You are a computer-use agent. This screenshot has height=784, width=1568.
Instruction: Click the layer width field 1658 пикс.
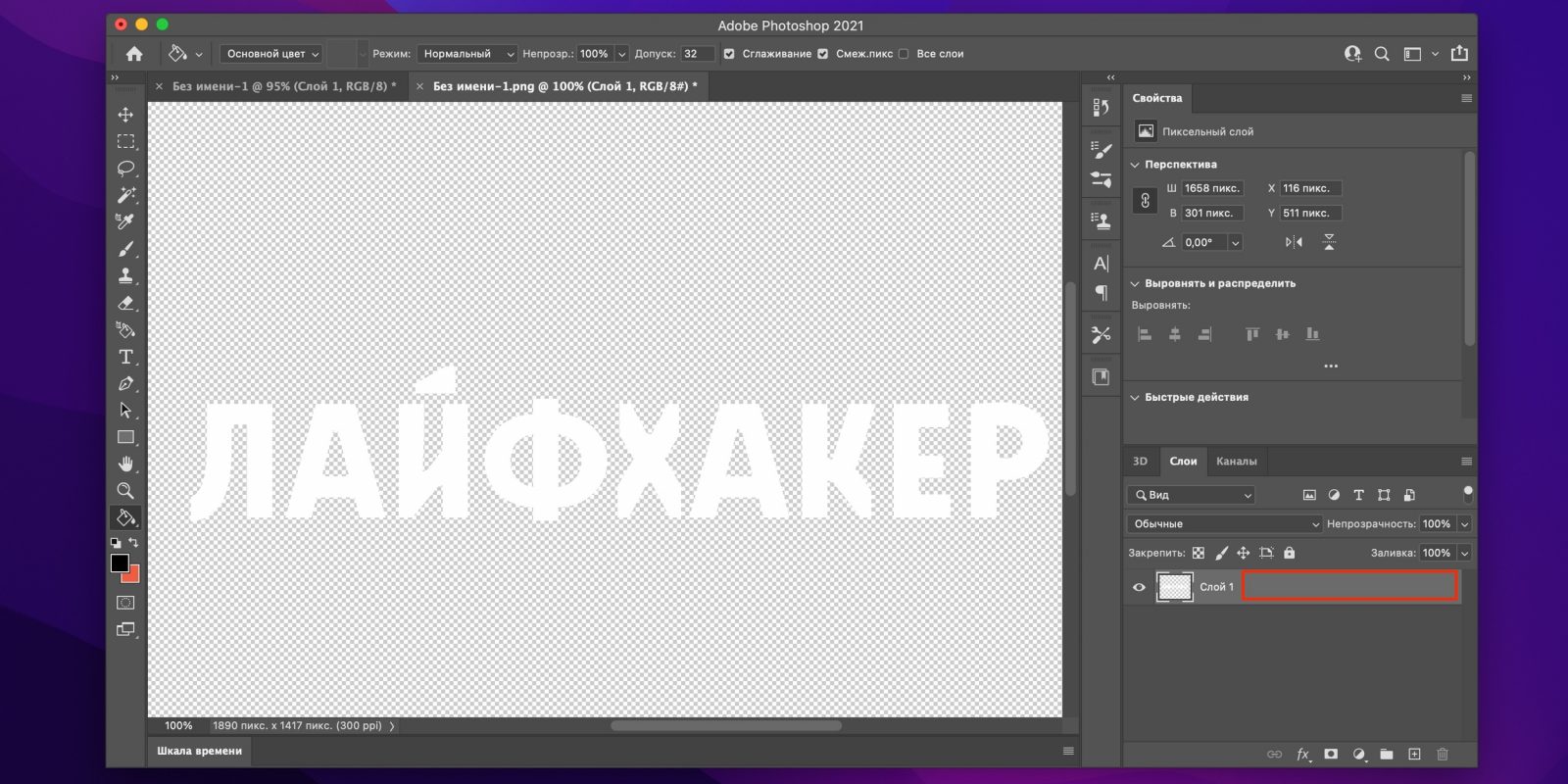pyautogui.click(x=1212, y=188)
